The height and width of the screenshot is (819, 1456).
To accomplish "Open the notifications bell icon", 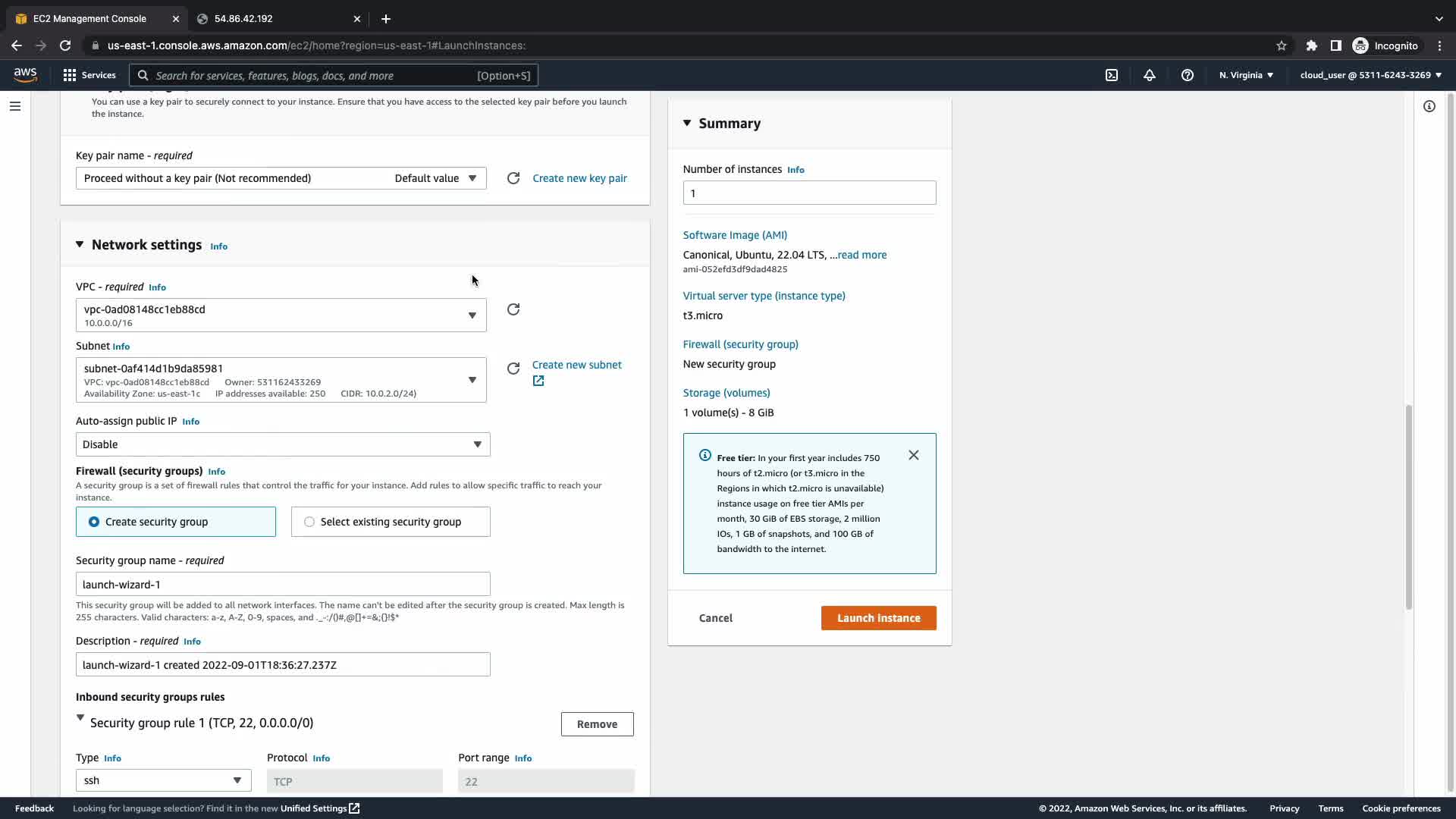I will click(1150, 75).
